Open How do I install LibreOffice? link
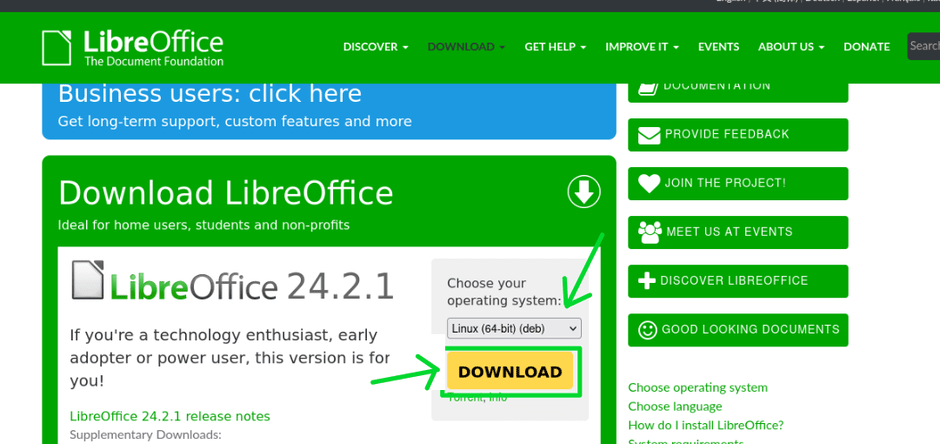Image resolution: width=940 pixels, height=444 pixels. 706,425
